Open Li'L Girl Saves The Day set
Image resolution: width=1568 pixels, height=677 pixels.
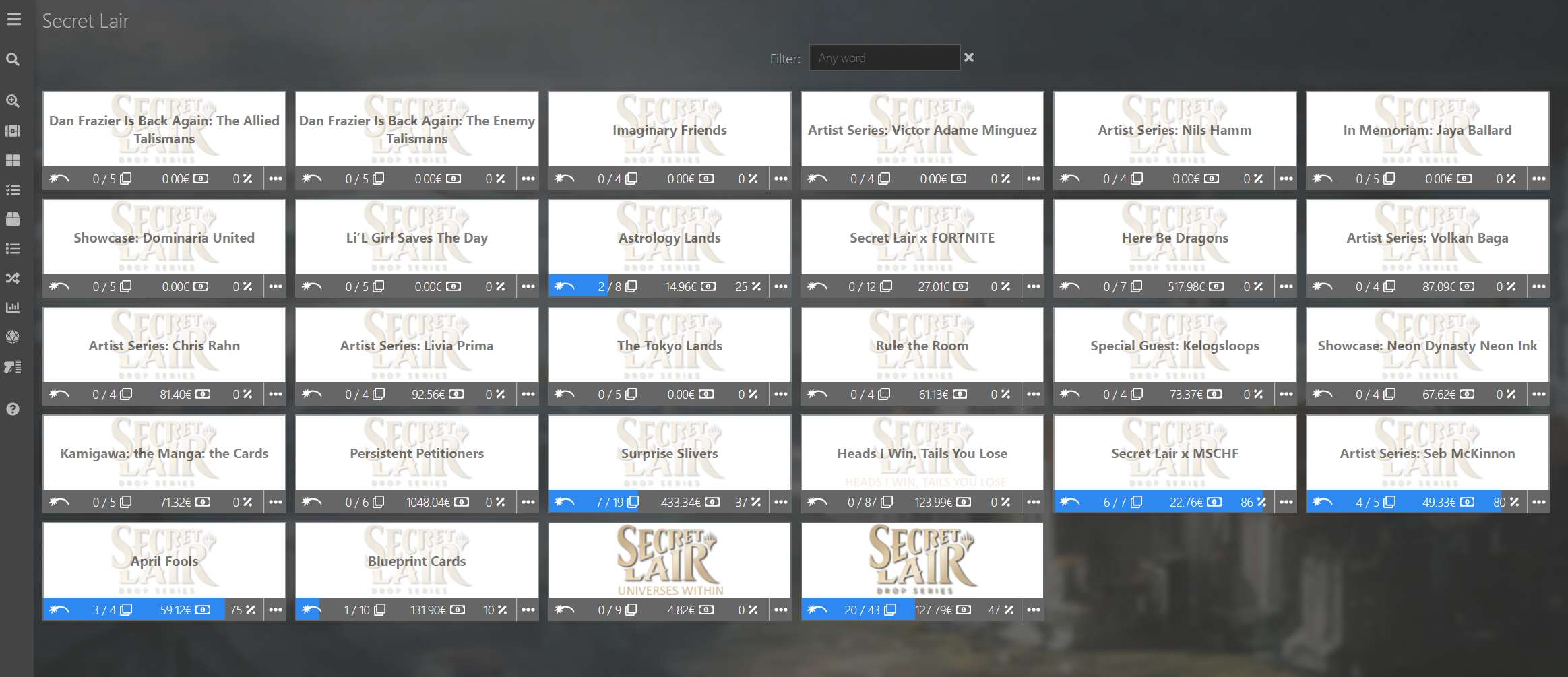(x=417, y=237)
